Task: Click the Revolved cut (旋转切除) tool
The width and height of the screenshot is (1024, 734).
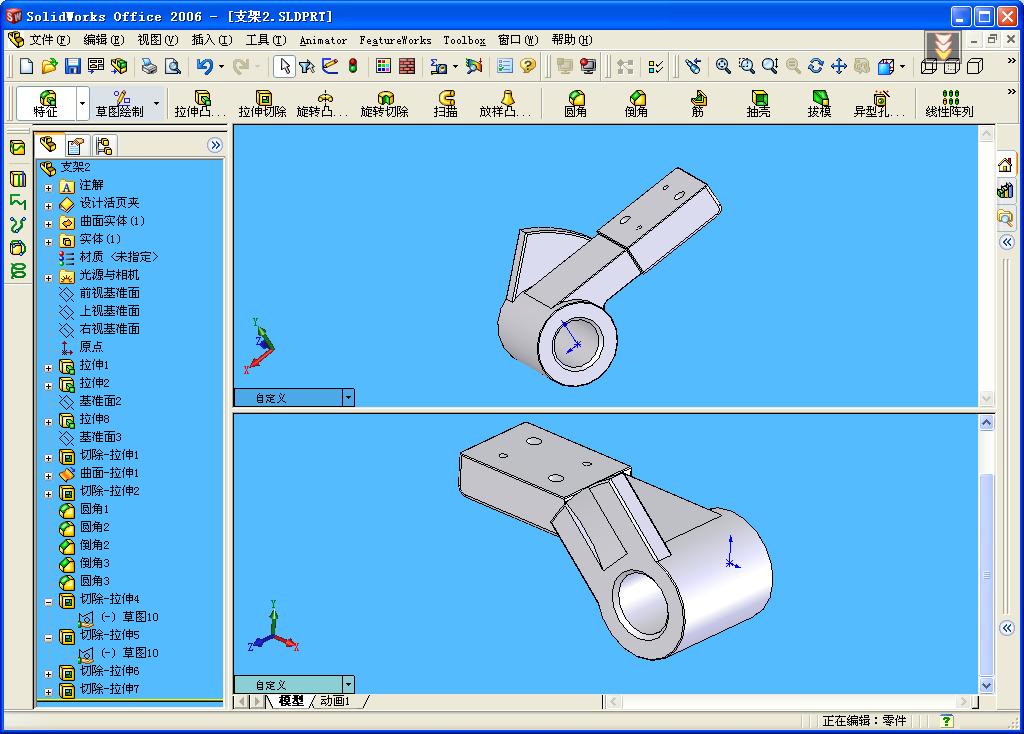Action: click(x=385, y=104)
